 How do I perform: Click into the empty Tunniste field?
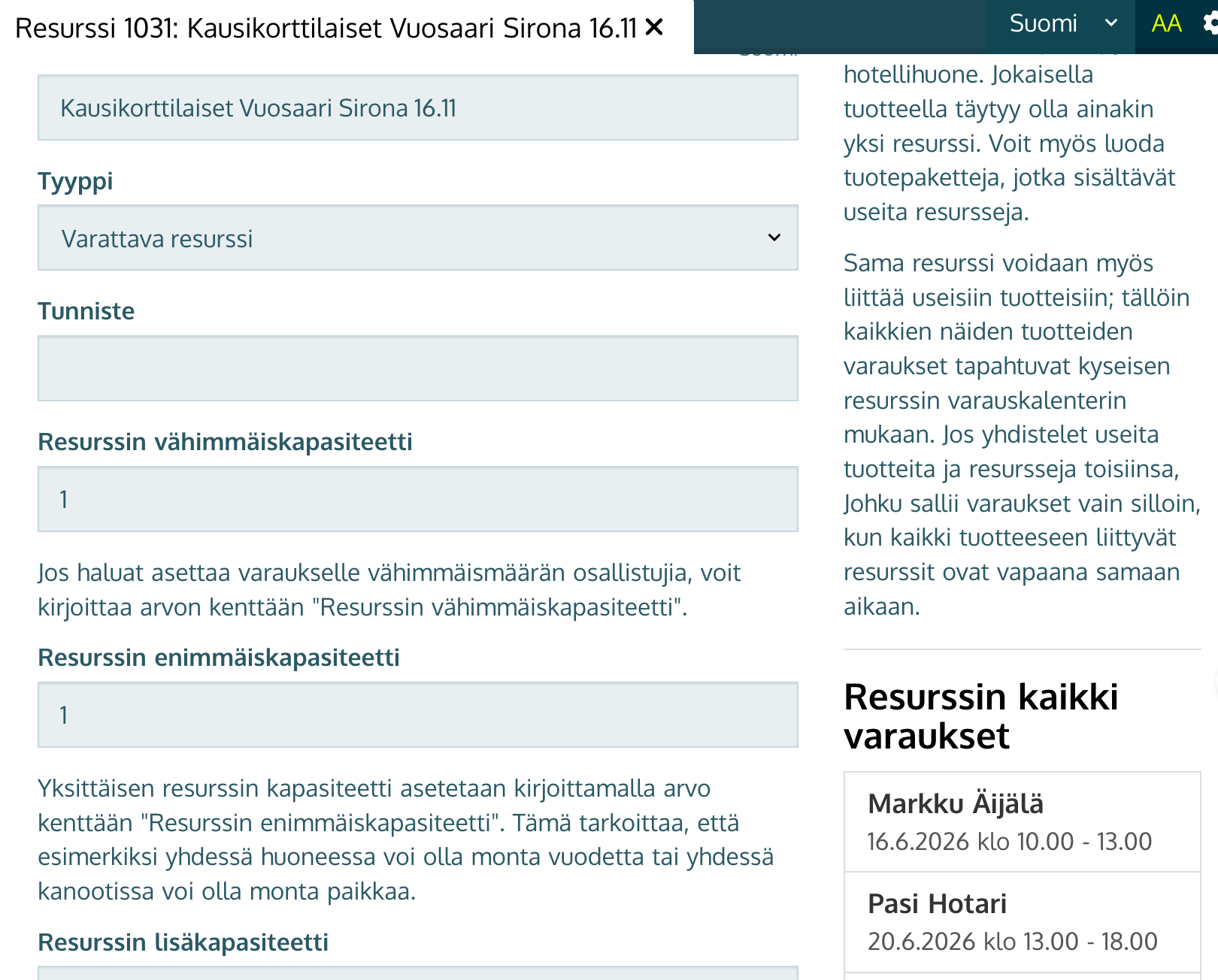point(418,368)
